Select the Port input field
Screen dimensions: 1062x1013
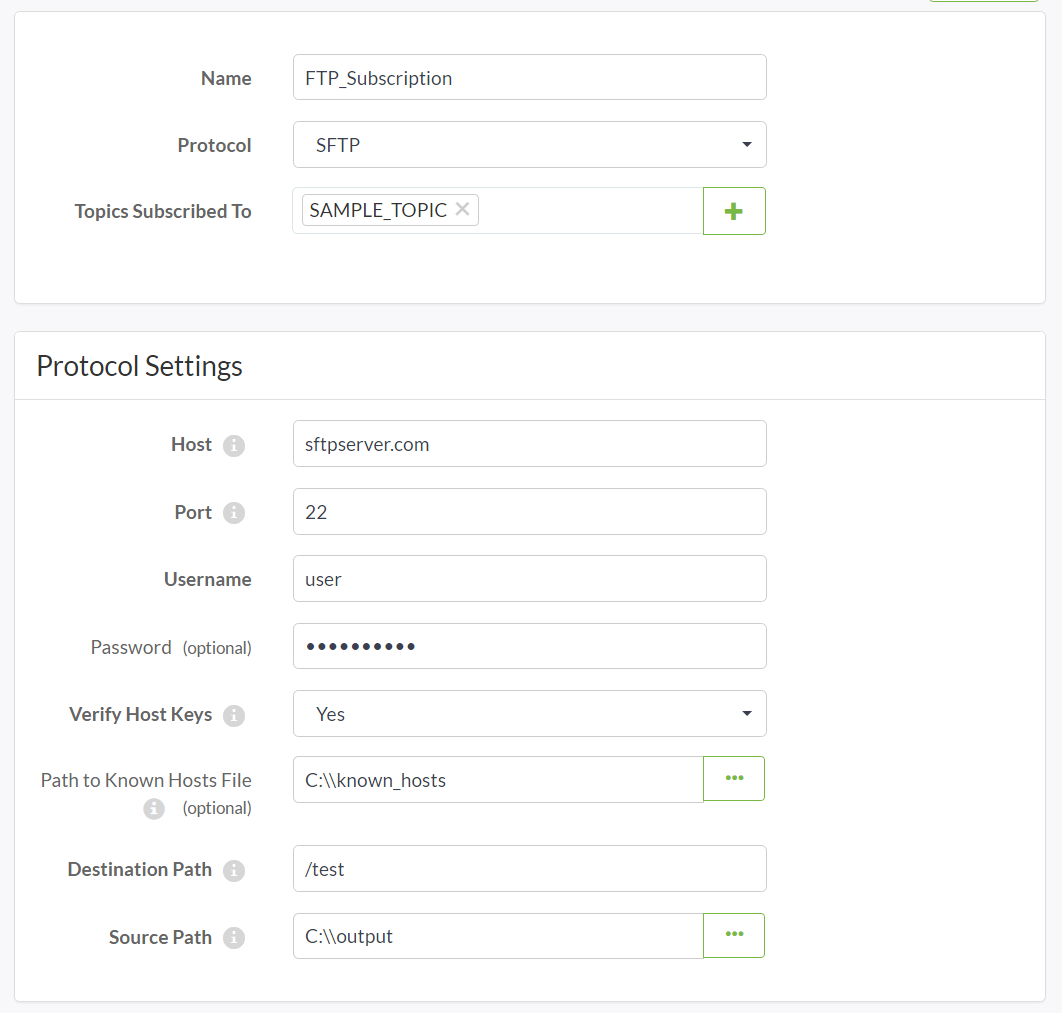coord(529,512)
